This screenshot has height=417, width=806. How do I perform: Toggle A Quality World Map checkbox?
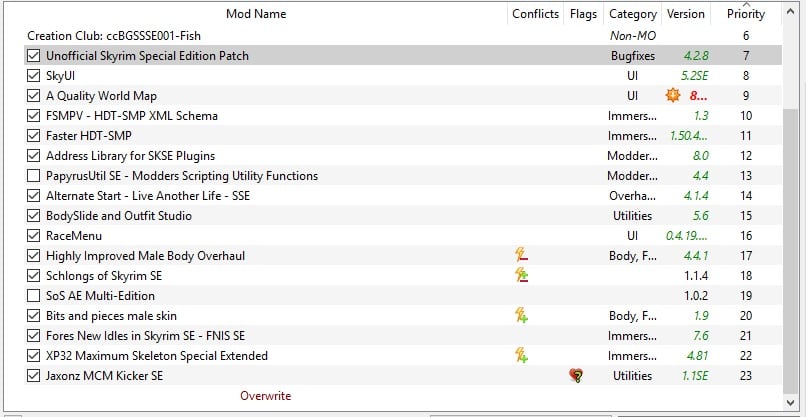pos(33,96)
